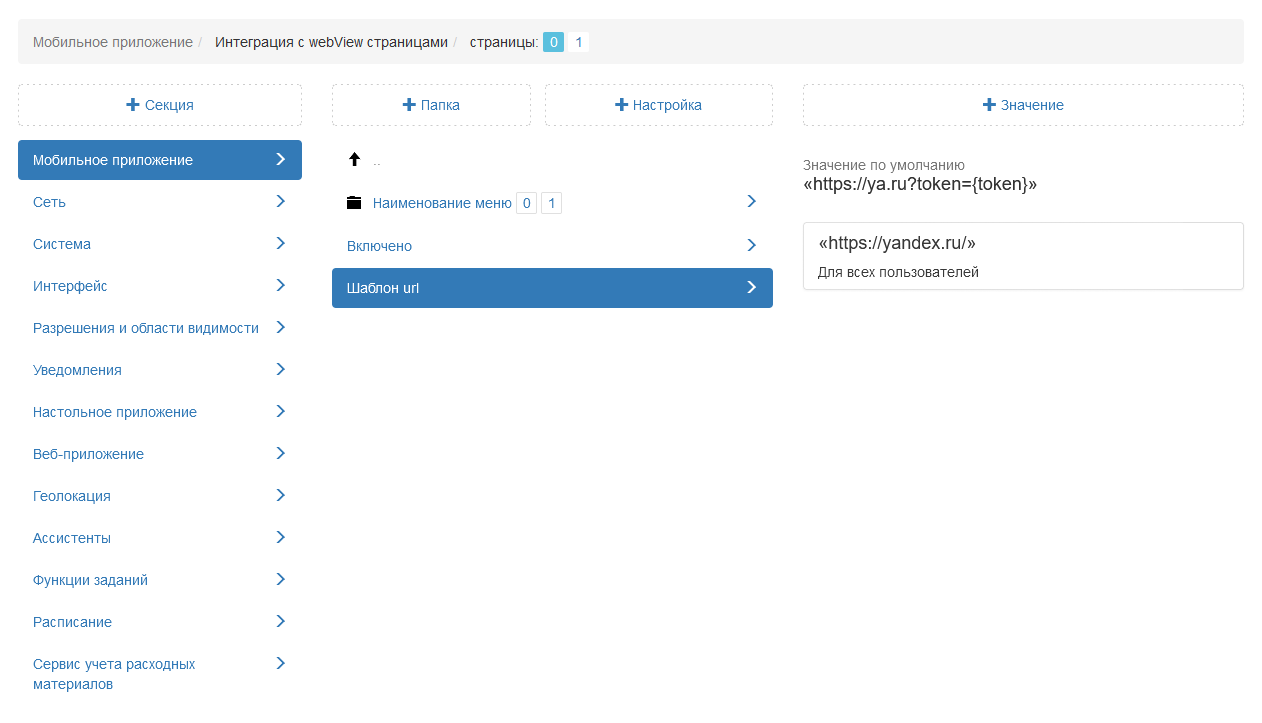This screenshot has height=723, width=1262.
Task: Select the Включено setting
Action: click(x=379, y=246)
